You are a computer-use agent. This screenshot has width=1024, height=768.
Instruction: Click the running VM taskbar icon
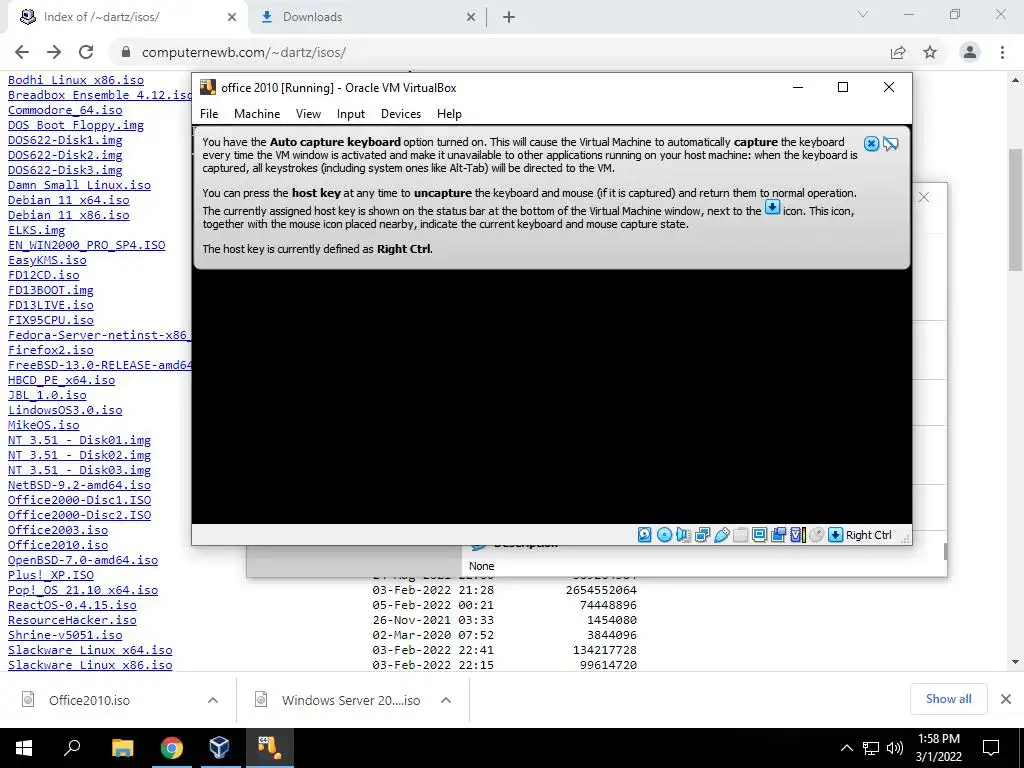pos(268,748)
